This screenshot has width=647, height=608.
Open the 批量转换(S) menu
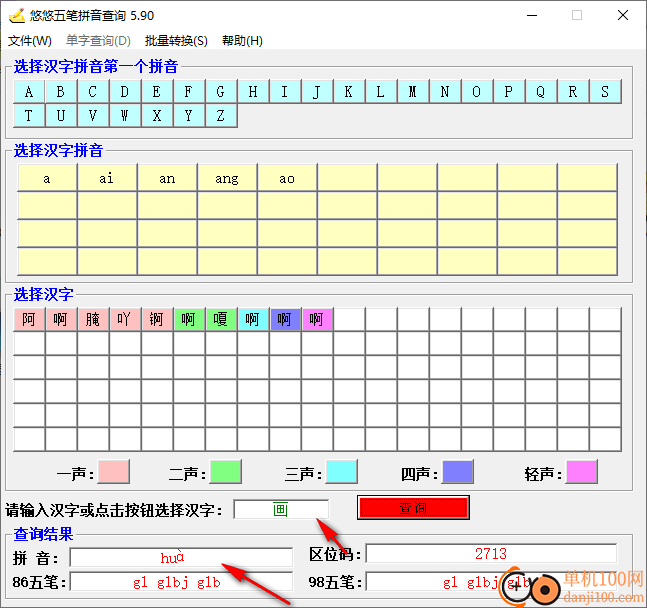click(x=176, y=41)
